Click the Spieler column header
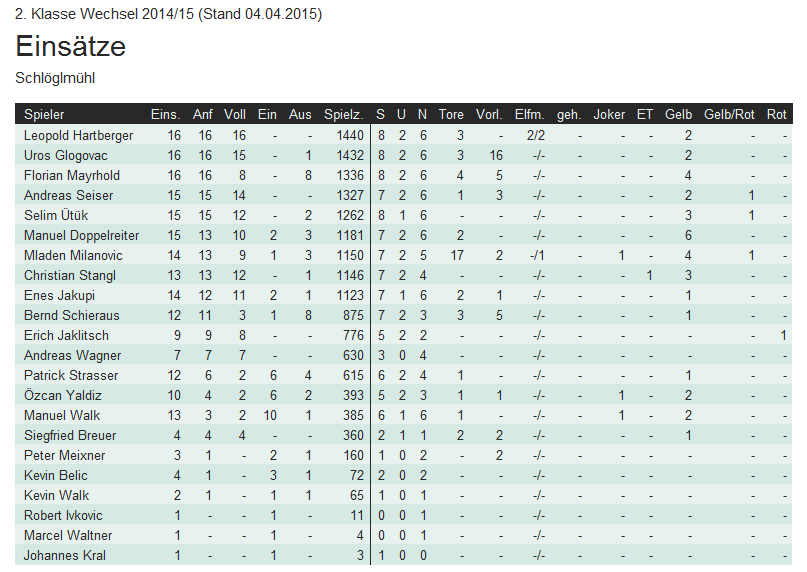 [44, 115]
